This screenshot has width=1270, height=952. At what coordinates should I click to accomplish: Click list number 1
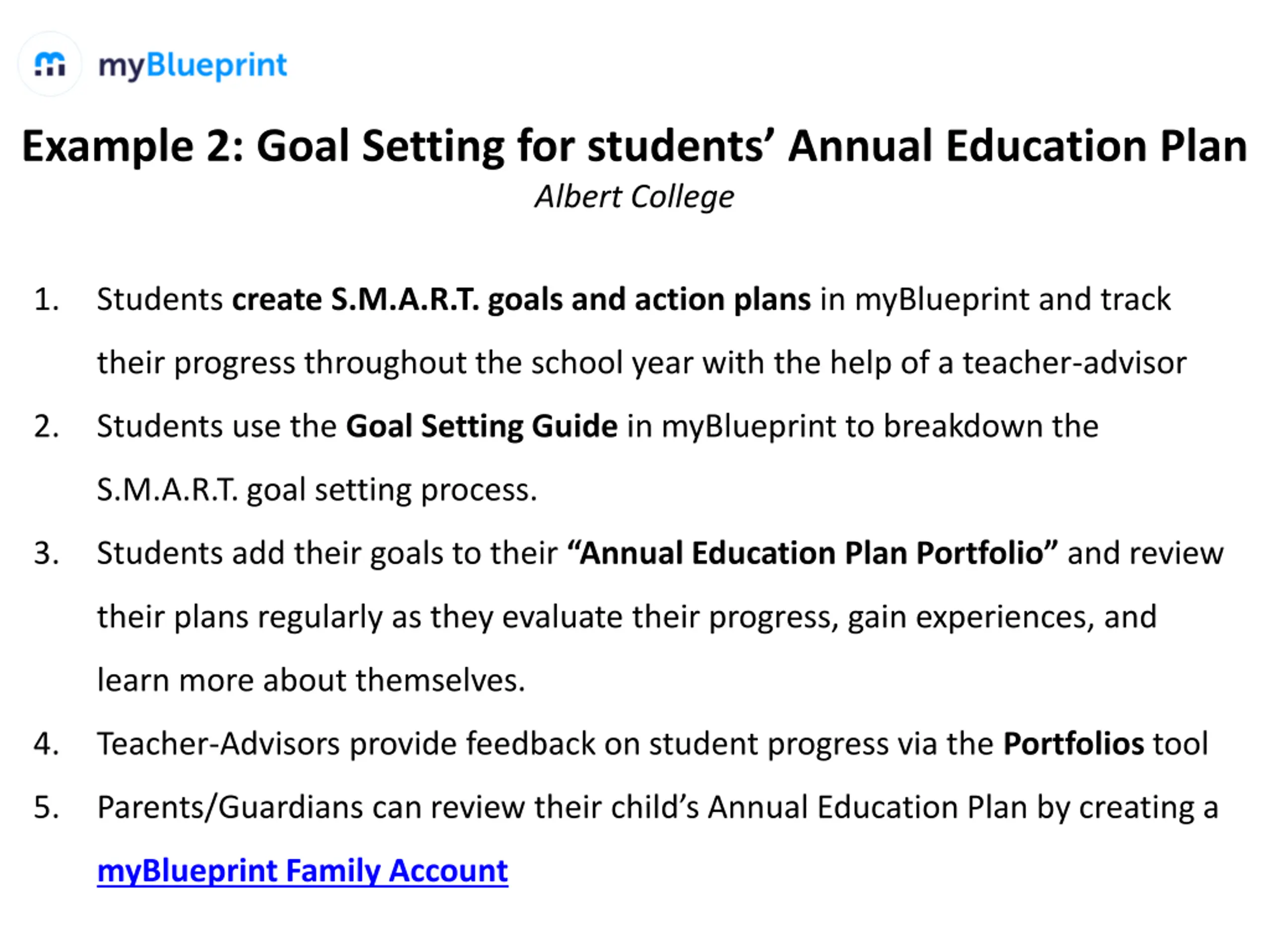click(47, 299)
